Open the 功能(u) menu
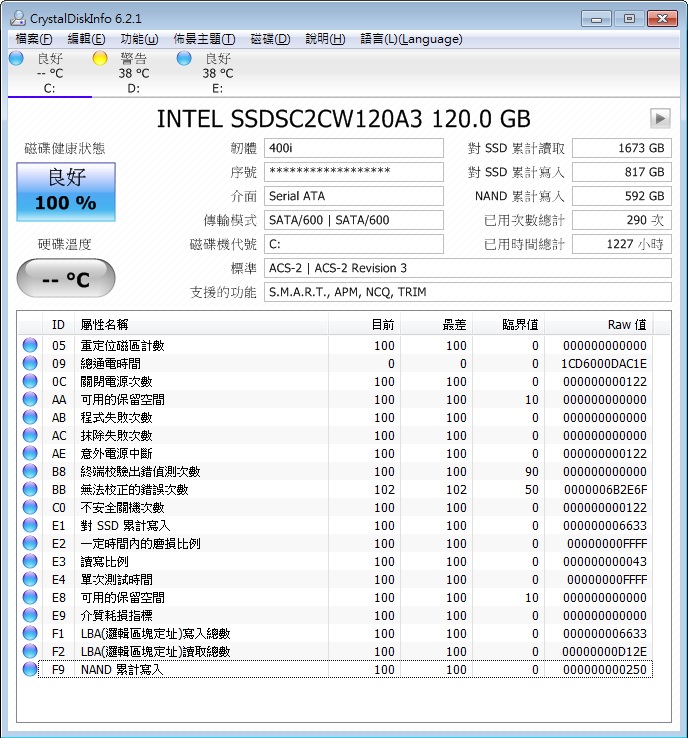 [139, 39]
